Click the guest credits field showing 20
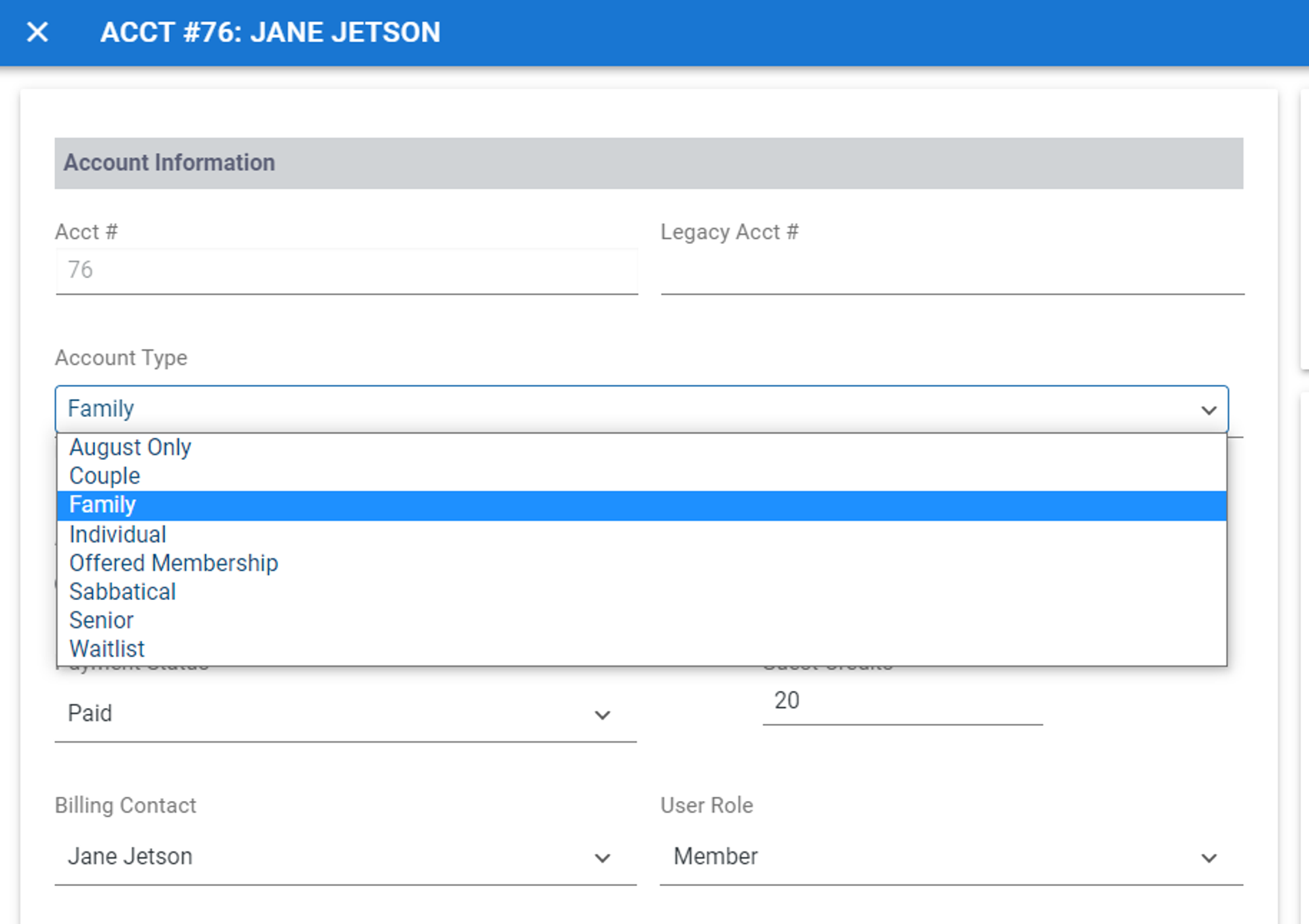 pos(901,701)
